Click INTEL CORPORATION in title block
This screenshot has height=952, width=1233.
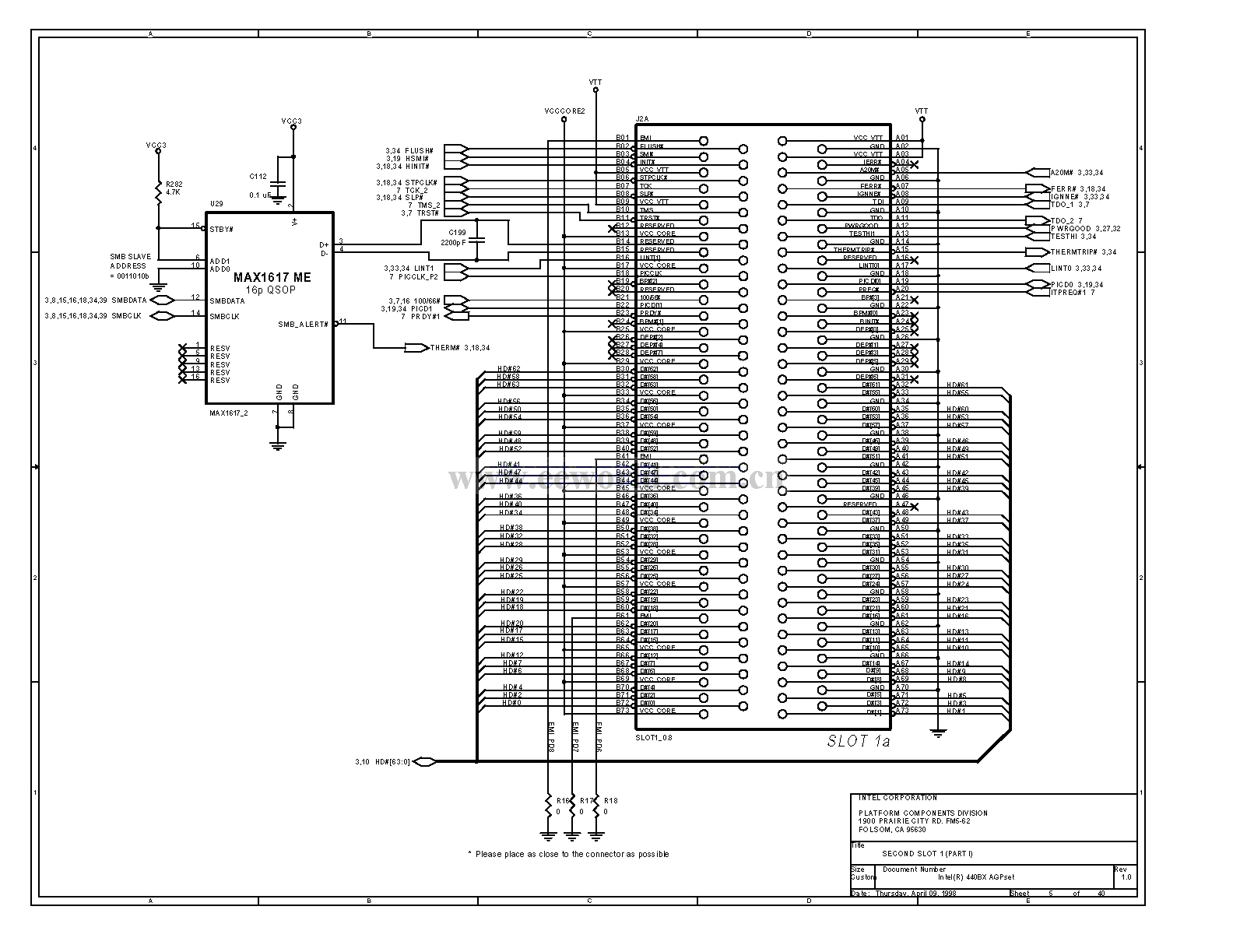click(x=898, y=798)
